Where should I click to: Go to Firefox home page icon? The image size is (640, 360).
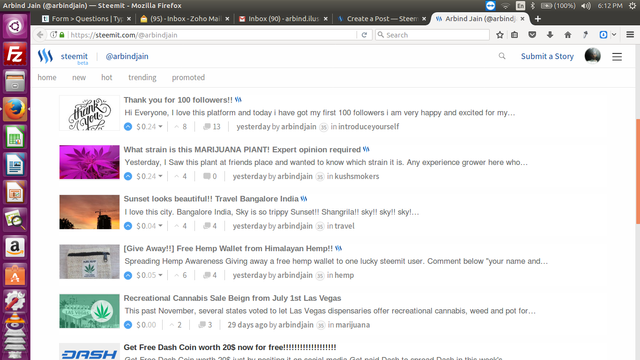pyautogui.click(x=568, y=35)
